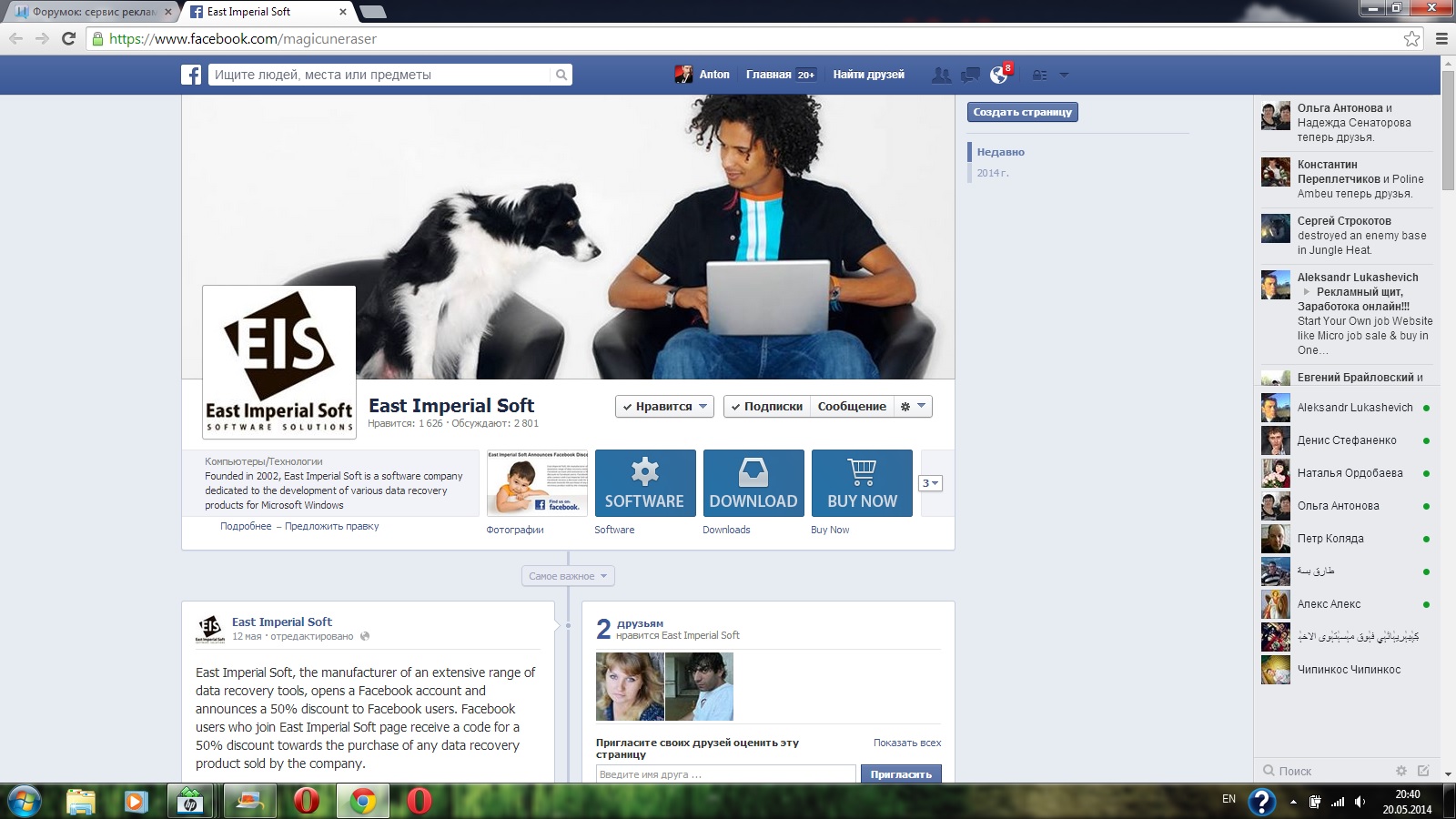The image size is (1456, 819).
Task: Click Предложить правку link
Action: coord(331,526)
